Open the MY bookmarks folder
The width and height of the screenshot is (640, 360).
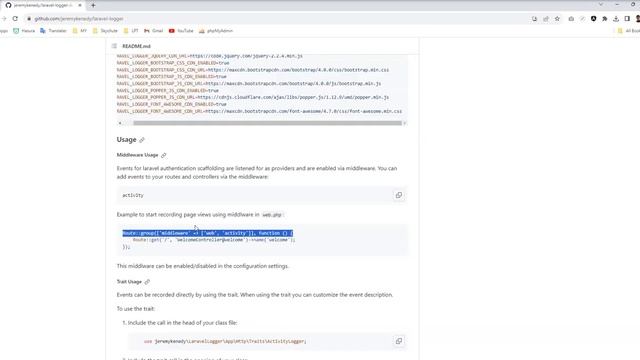pyautogui.click(x=80, y=31)
